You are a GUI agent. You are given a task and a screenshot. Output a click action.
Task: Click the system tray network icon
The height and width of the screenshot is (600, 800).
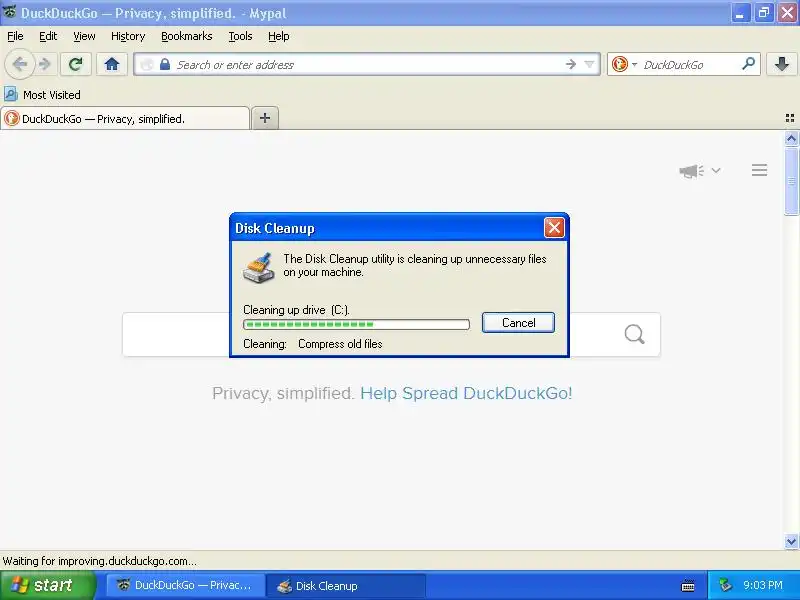click(725, 585)
